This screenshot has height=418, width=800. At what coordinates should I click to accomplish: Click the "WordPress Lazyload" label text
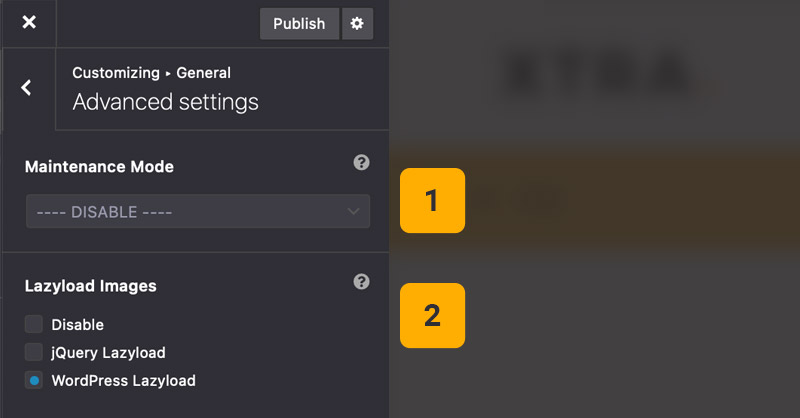[x=123, y=380]
